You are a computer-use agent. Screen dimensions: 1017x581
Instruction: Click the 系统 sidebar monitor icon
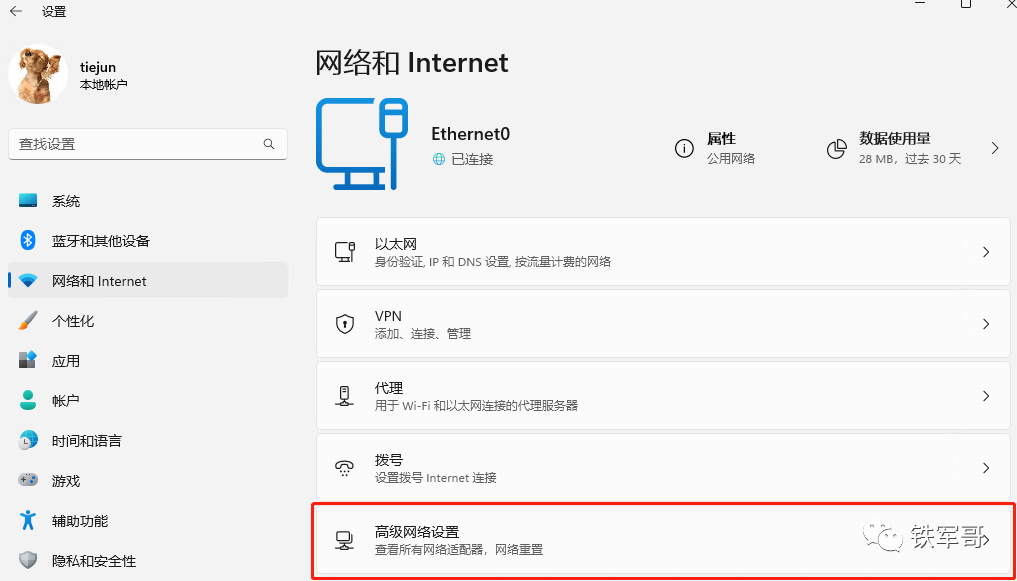(27, 200)
